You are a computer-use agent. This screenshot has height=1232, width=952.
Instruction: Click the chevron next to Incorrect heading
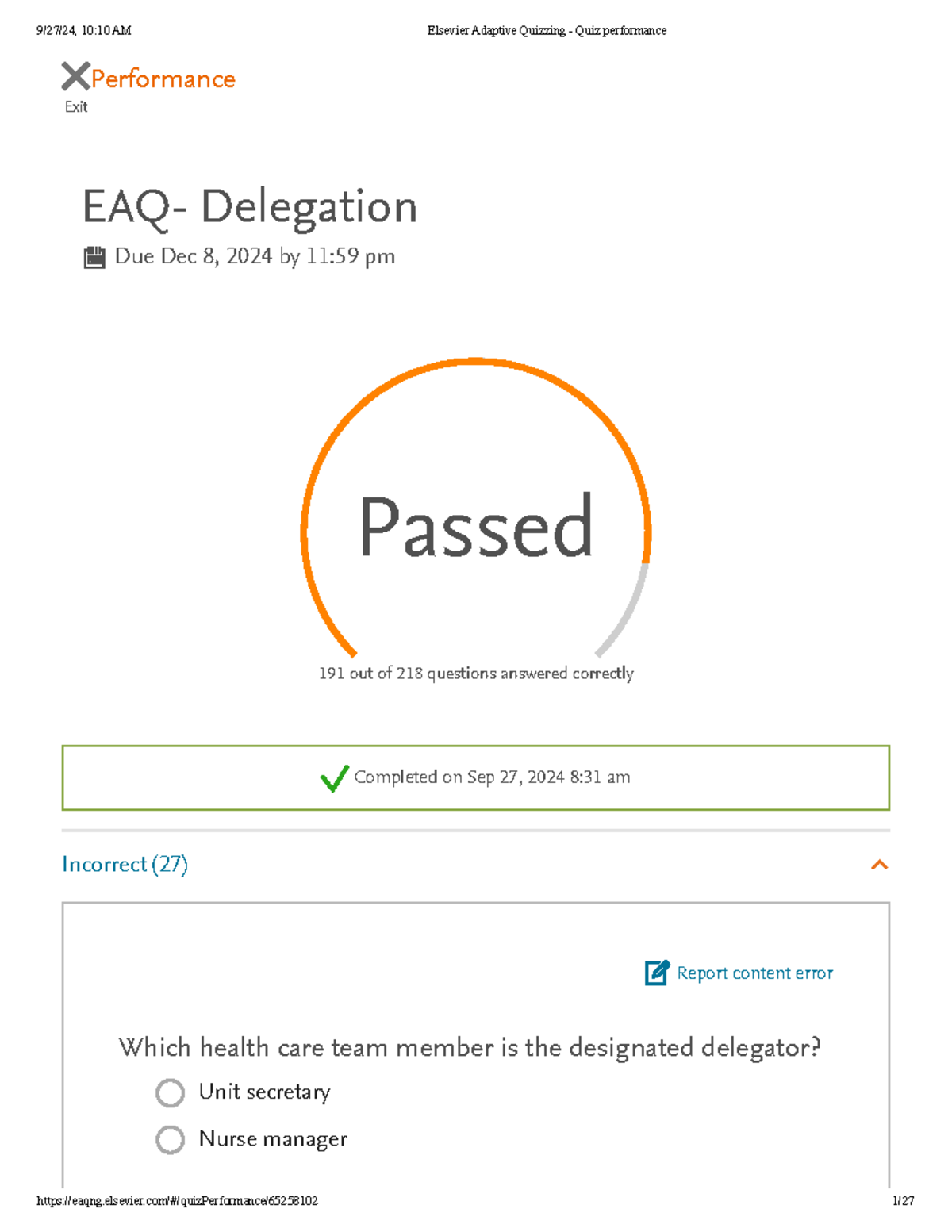[878, 865]
